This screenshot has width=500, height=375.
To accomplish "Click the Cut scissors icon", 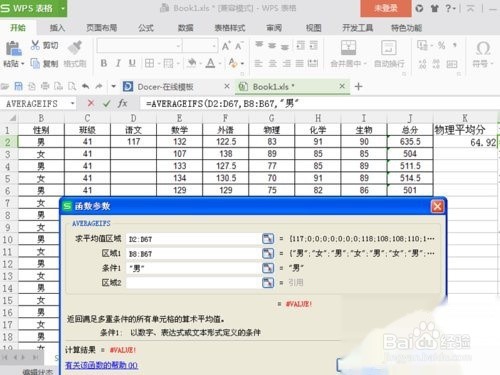I will click(35, 45).
